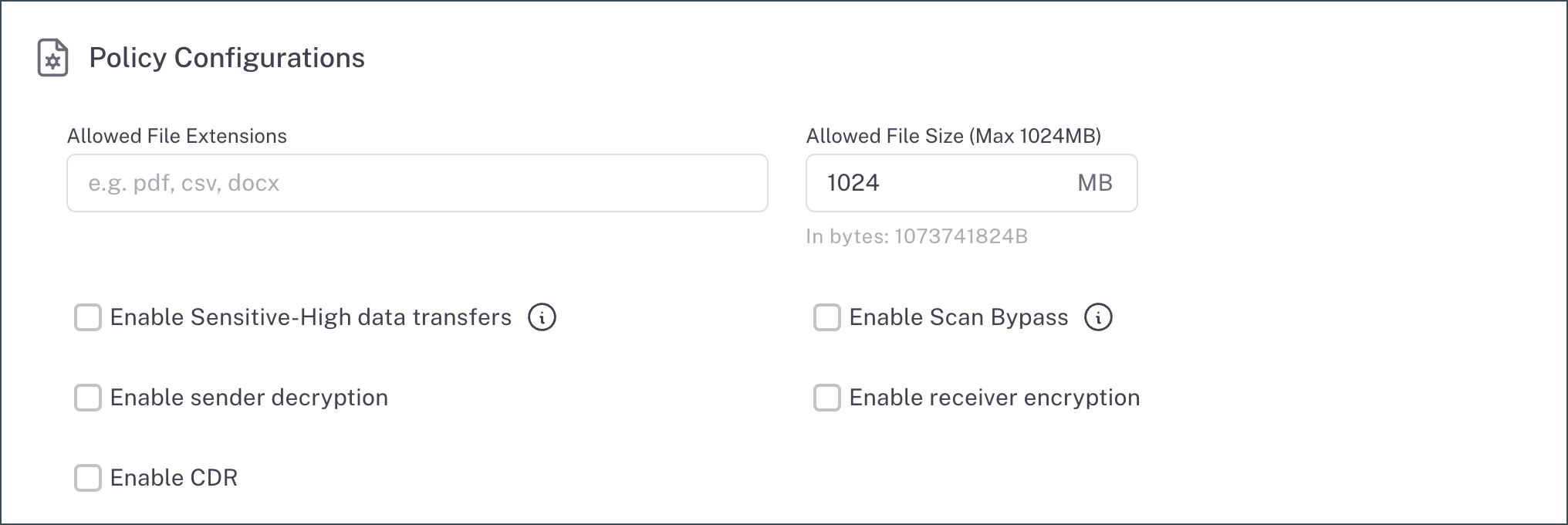Tick the Enable Sensitive-High data transfers checkbox
1568x525 pixels.
point(88,317)
